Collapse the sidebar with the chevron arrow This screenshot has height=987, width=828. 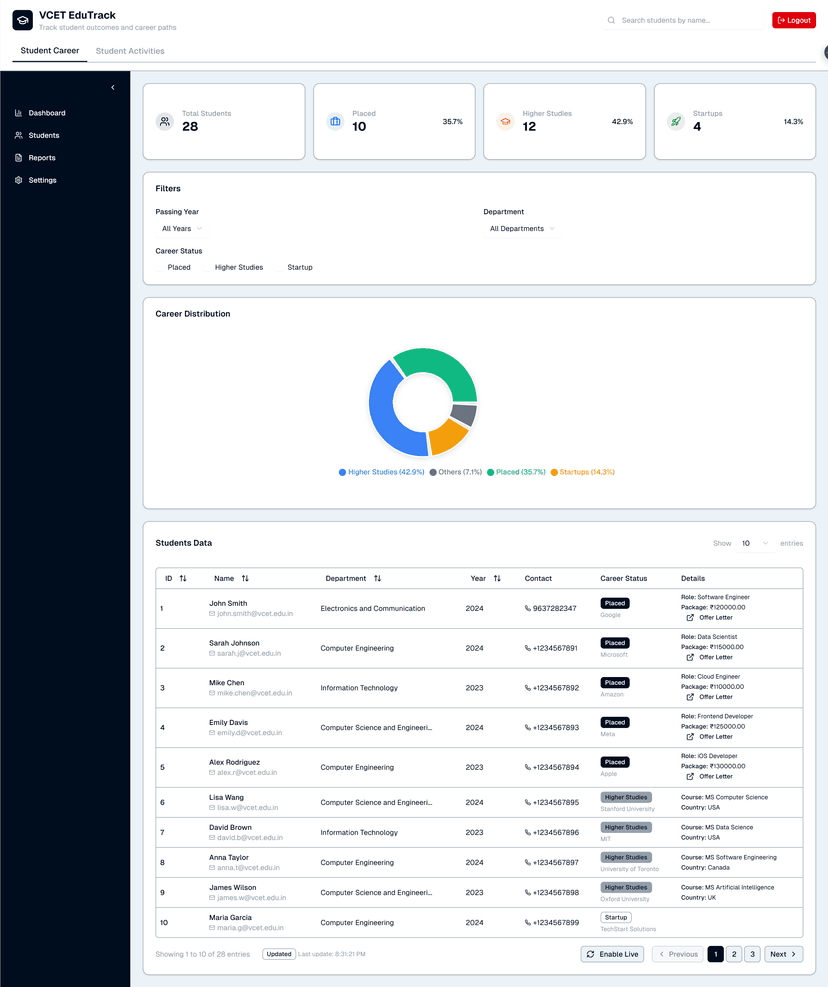(112, 88)
